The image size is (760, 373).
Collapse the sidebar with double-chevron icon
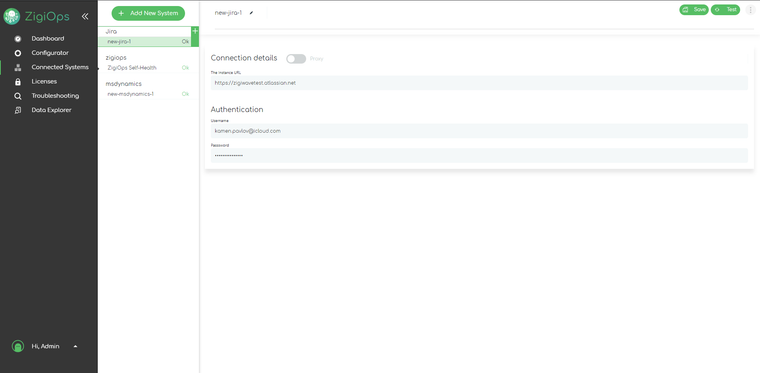pyautogui.click(x=85, y=16)
